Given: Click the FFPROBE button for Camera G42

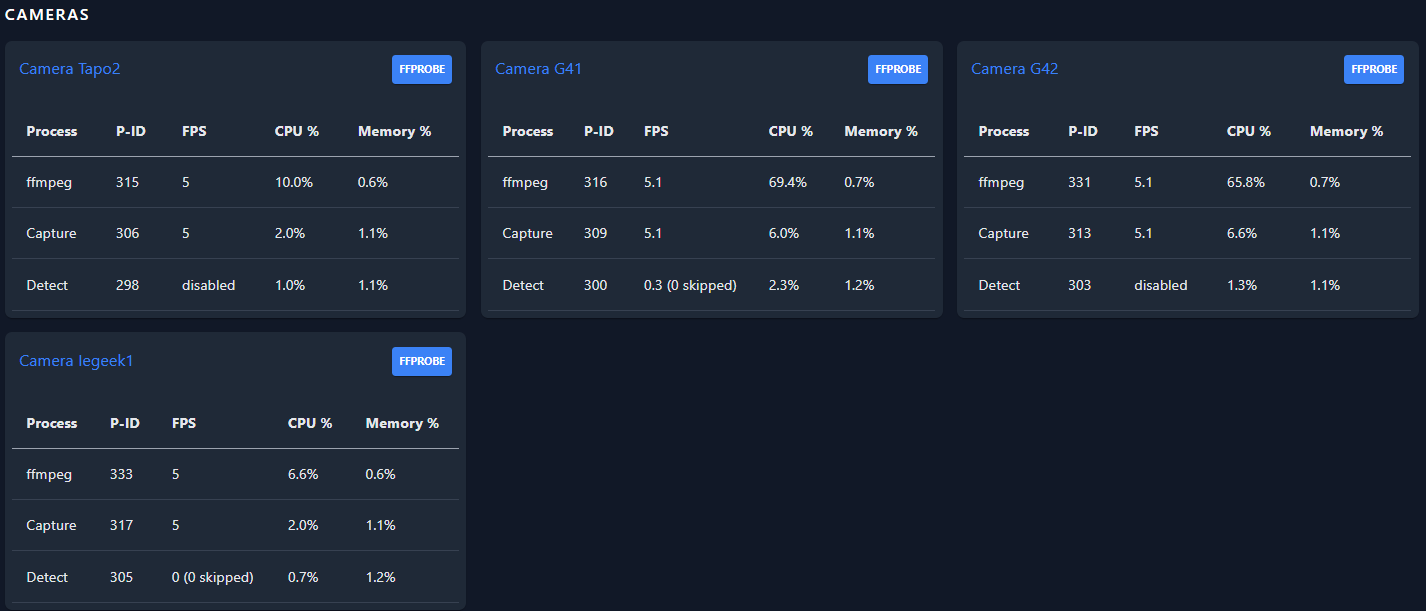Looking at the screenshot, I should coord(1373,69).
